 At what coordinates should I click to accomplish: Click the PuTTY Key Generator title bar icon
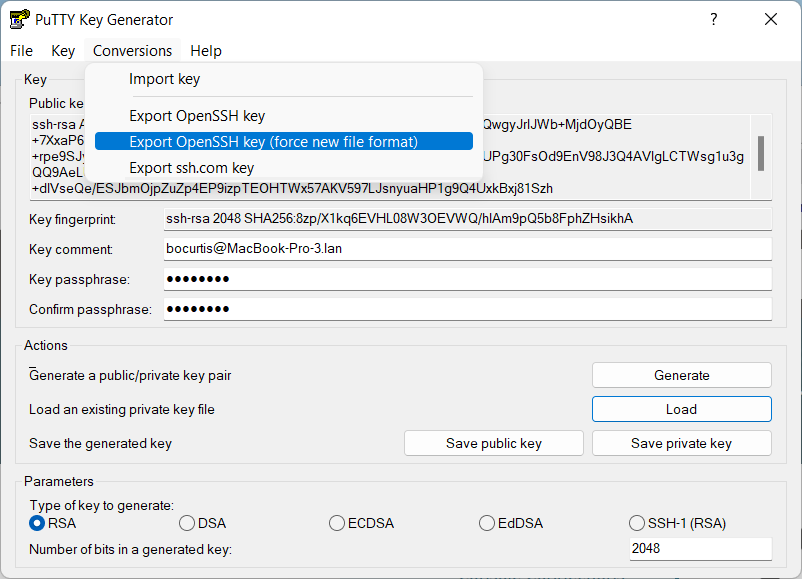tap(19, 19)
